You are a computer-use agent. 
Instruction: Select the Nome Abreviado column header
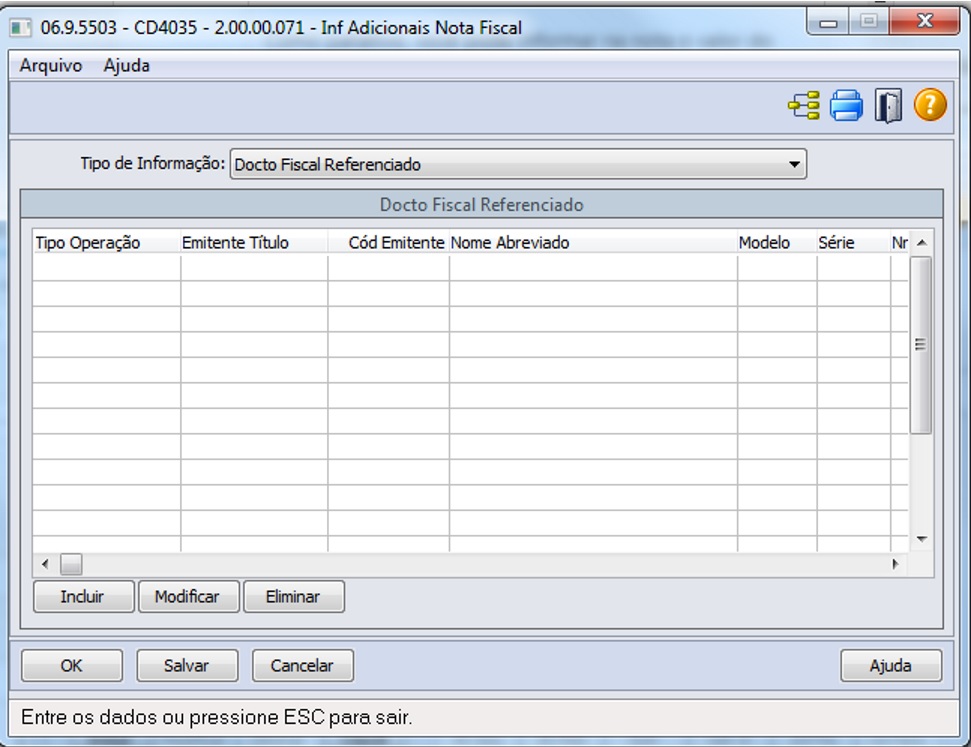point(593,243)
